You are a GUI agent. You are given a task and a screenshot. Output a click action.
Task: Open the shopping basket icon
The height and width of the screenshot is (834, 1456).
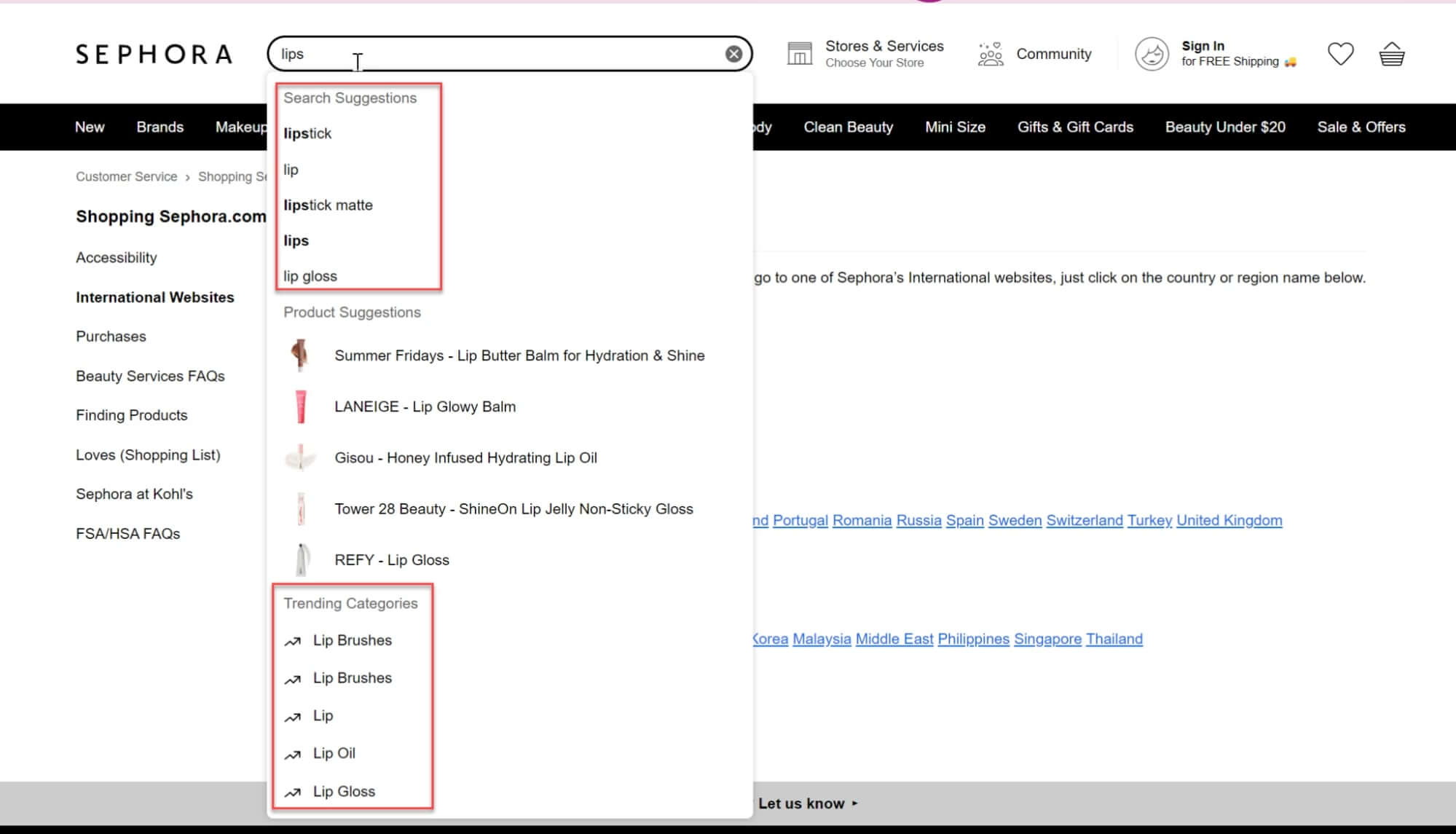(x=1392, y=53)
